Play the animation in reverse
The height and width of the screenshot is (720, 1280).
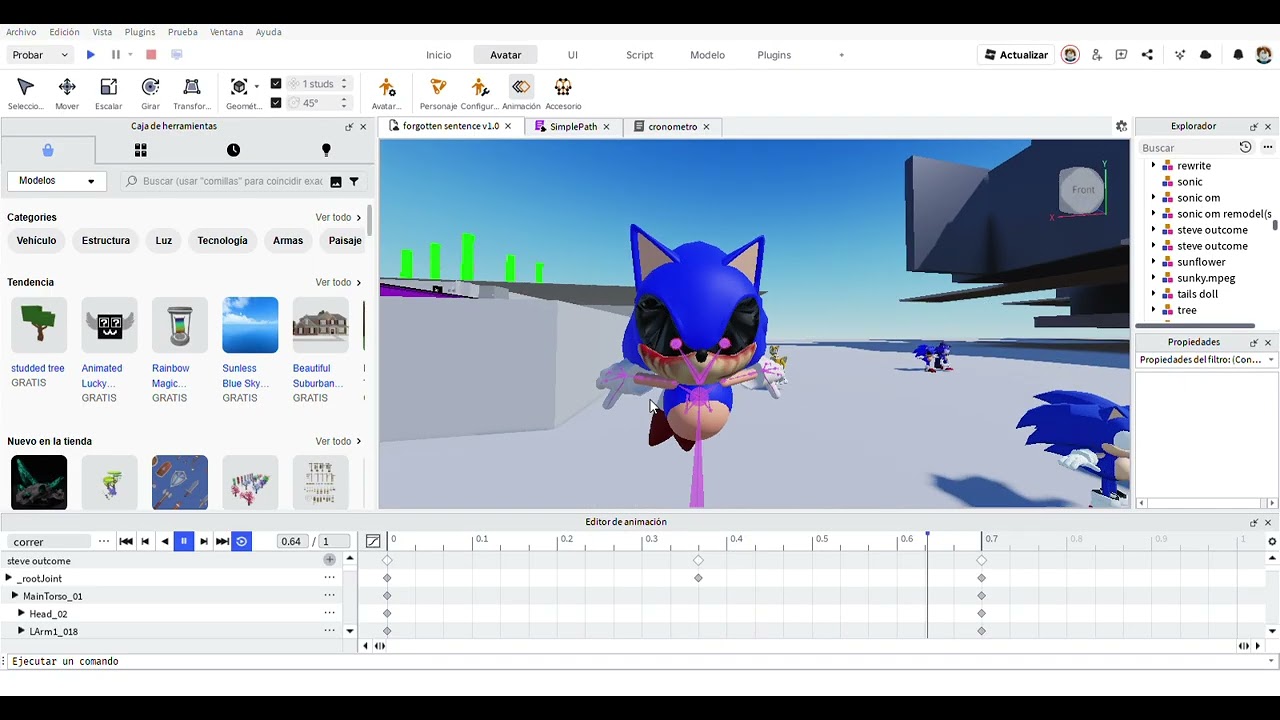pos(165,541)
